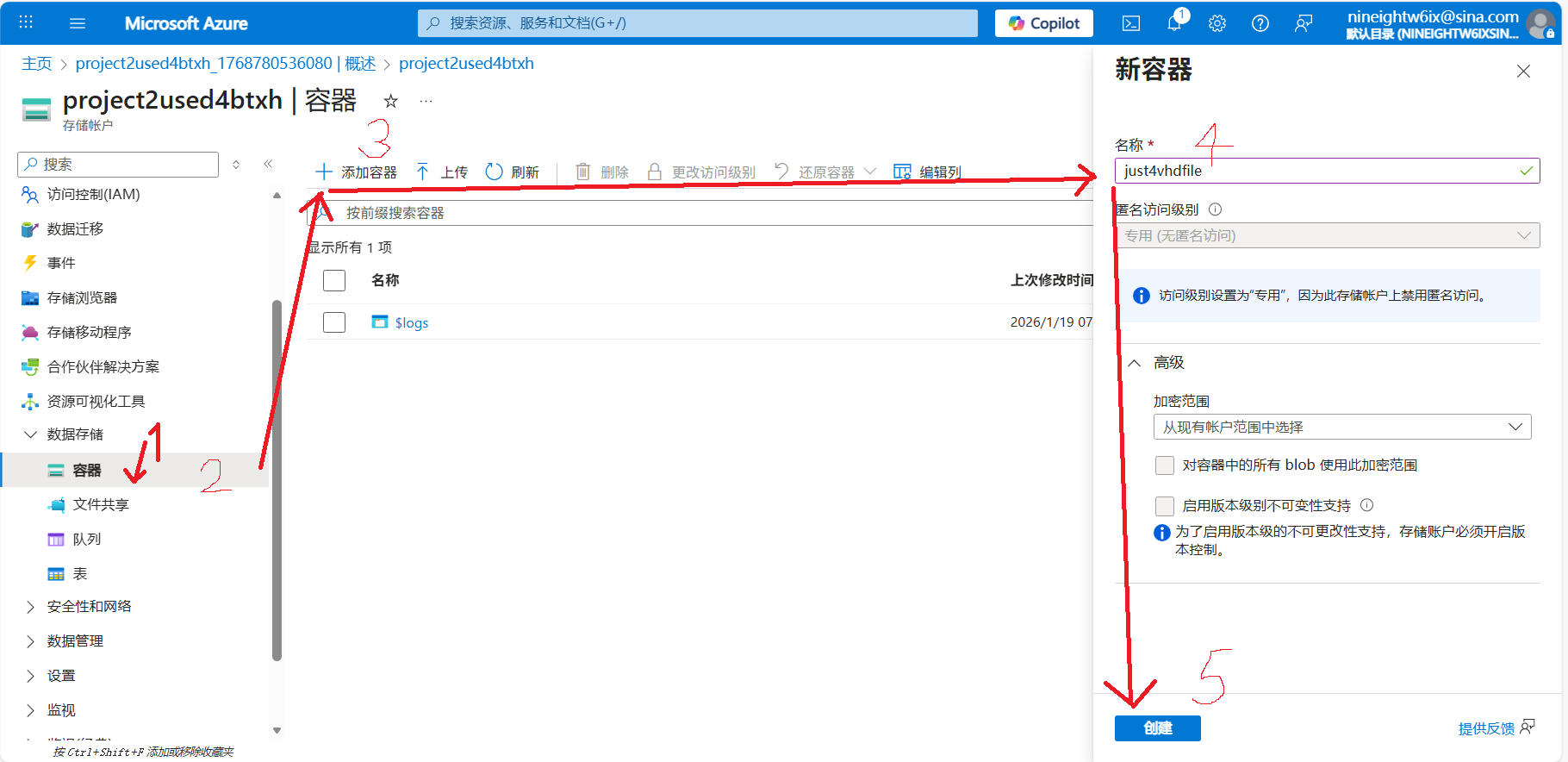The width and height of the screenshot is (1568, 762).
Task: Select File shares in sidebar
Action: click(x=100, y=504)
